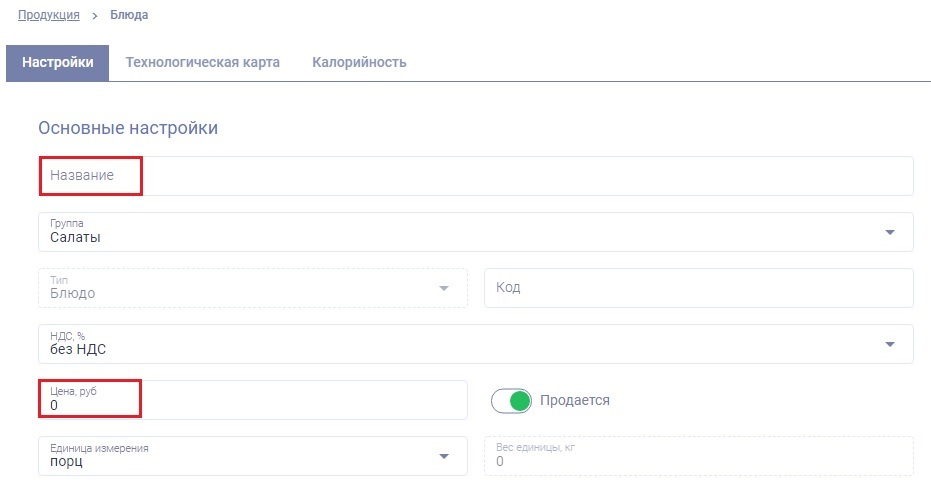Click the breadcrumb chevron separator after Продукция
Viewport: 931px width, 490px height.
(94, 16)
